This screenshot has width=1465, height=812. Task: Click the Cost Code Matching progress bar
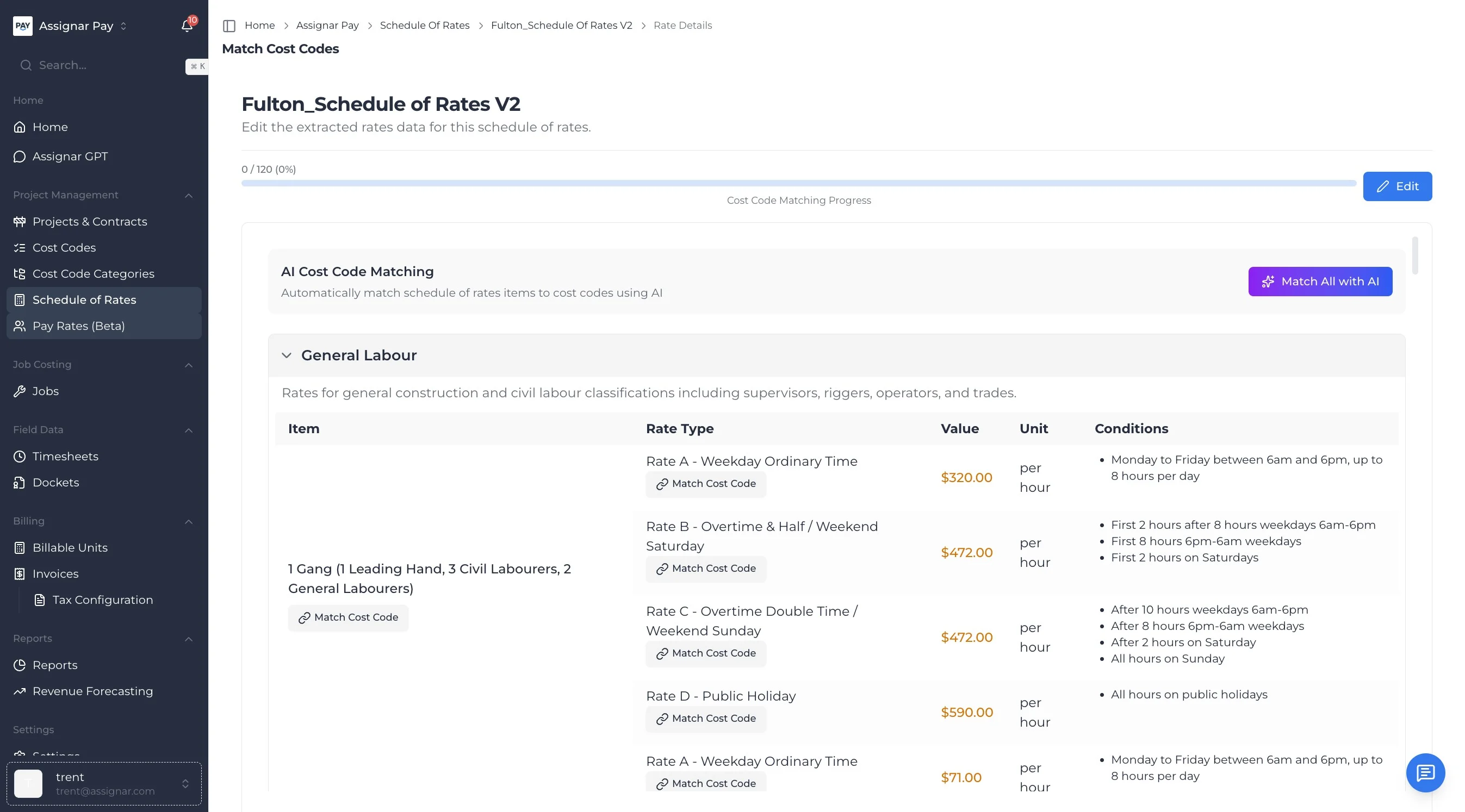point(798,184)
